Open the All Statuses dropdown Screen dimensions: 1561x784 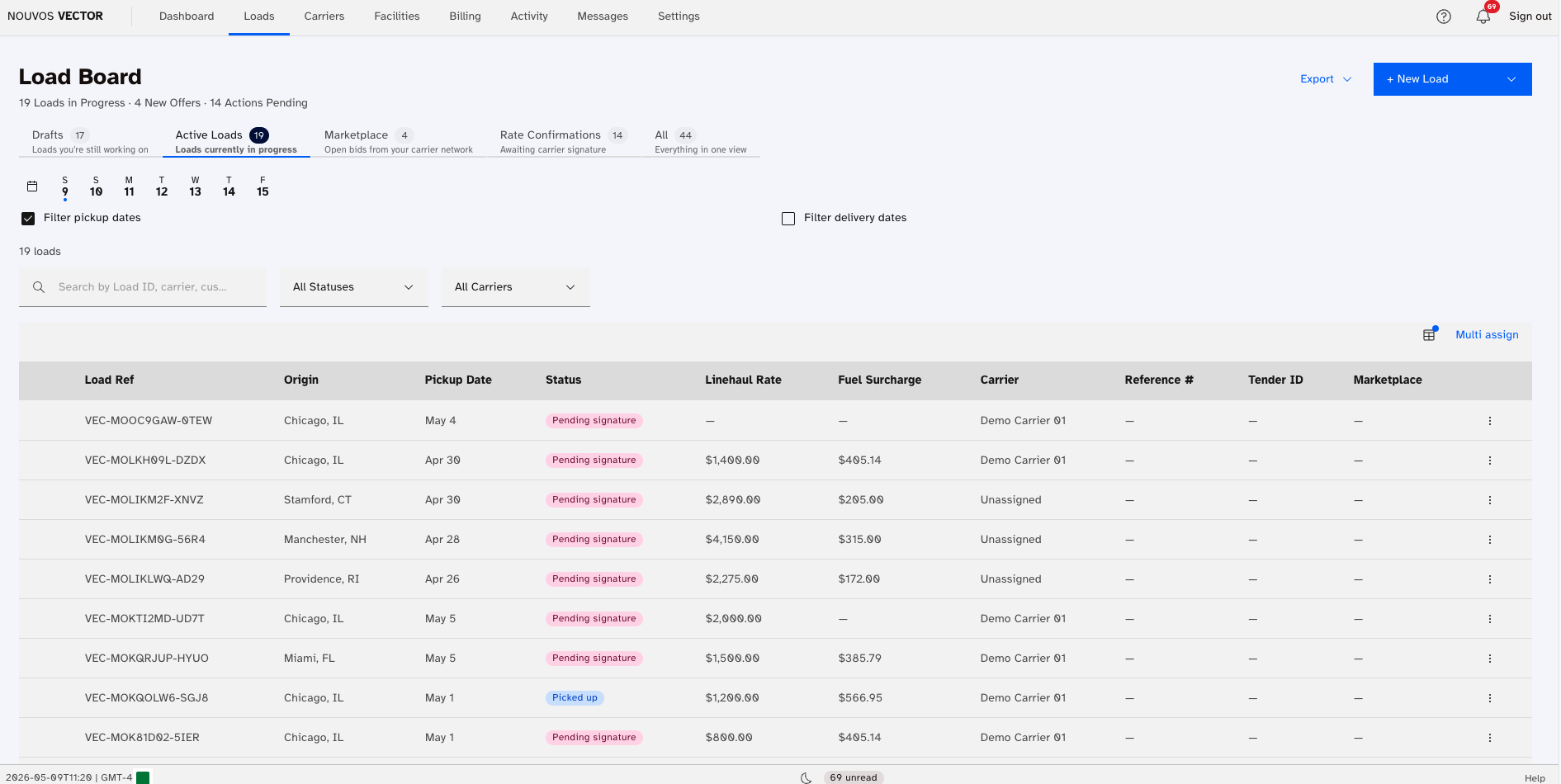pos(353,287)
